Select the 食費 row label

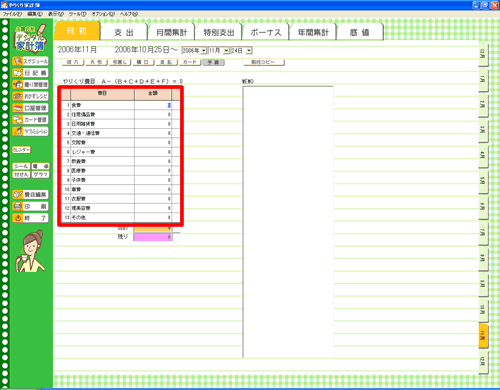coord(76,105)
